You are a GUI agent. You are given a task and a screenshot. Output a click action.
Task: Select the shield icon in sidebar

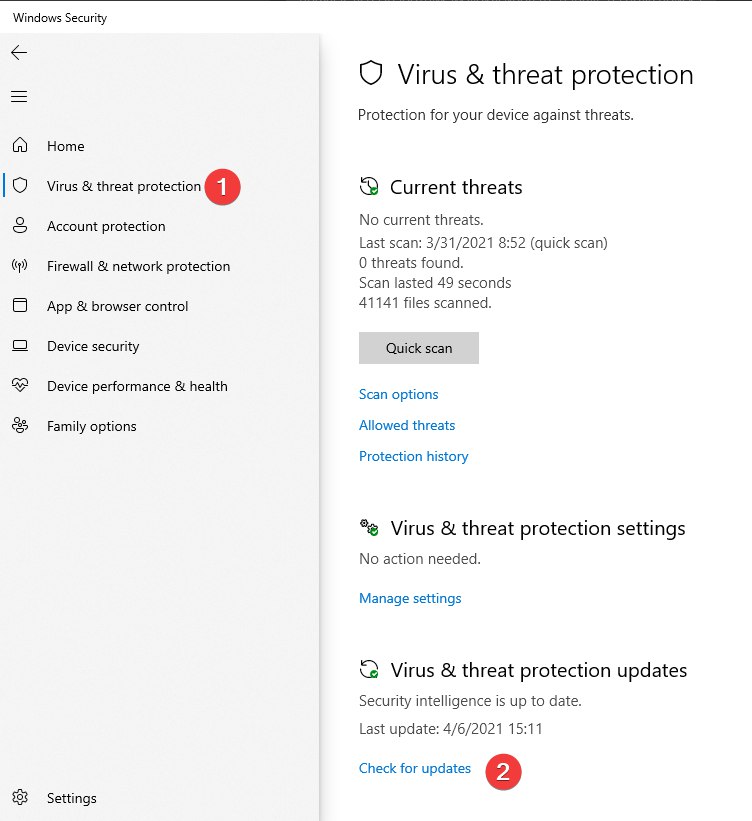(20, 185)
